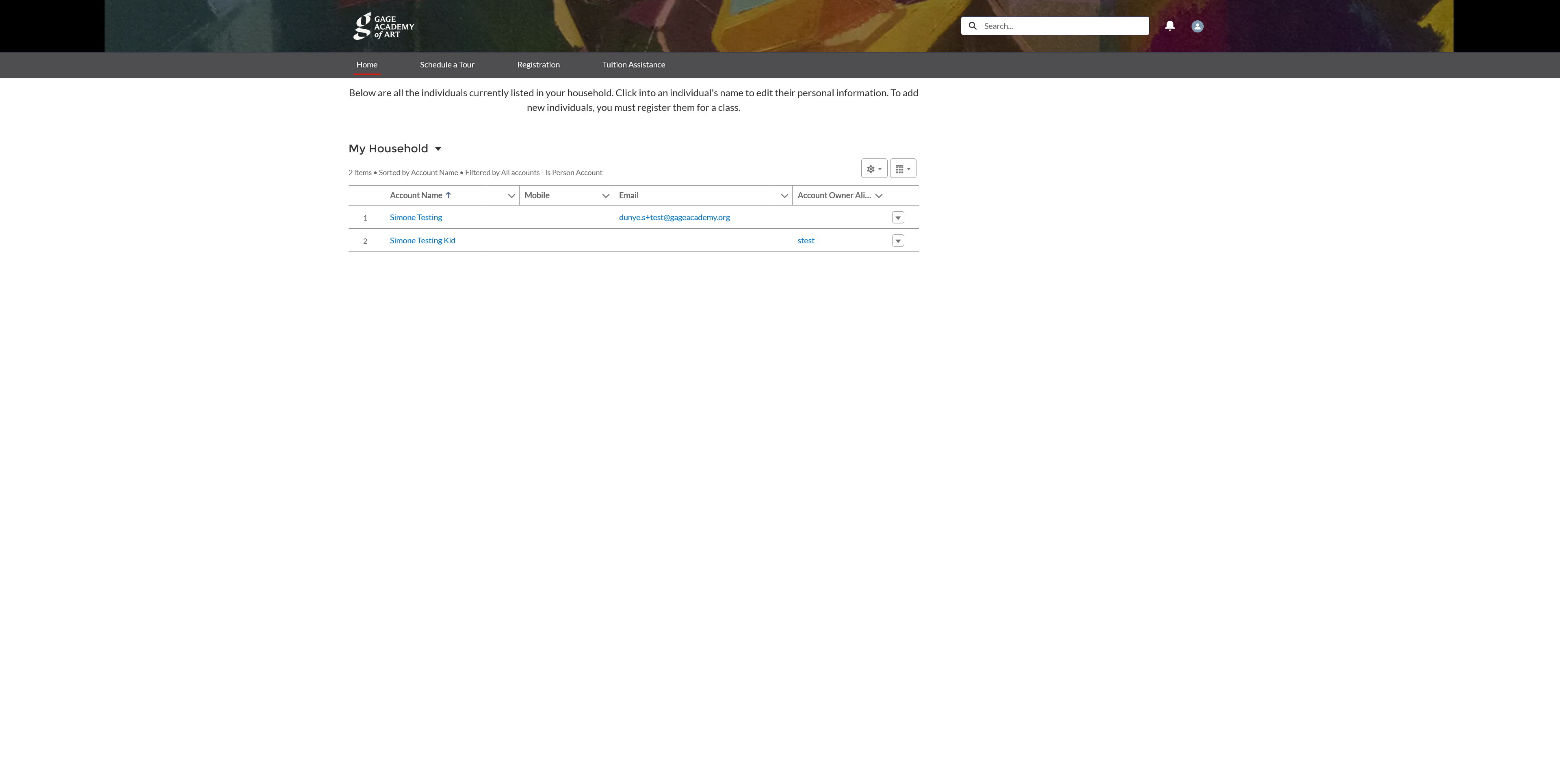Open the Registration tab
This screenshot has width=1560, height=784.
(x=538, y=65)
